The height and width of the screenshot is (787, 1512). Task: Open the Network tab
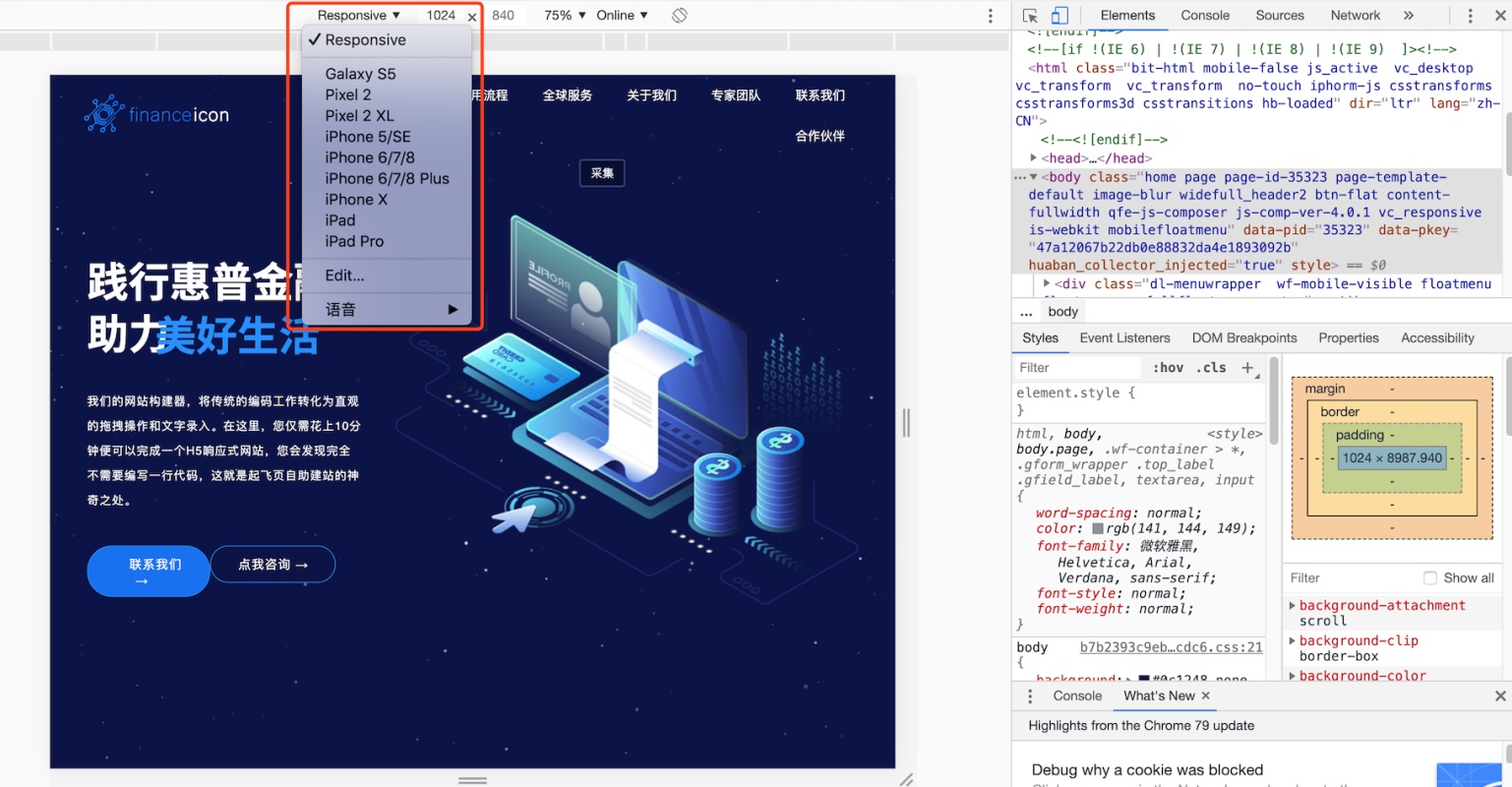[x=1356, y=15]
